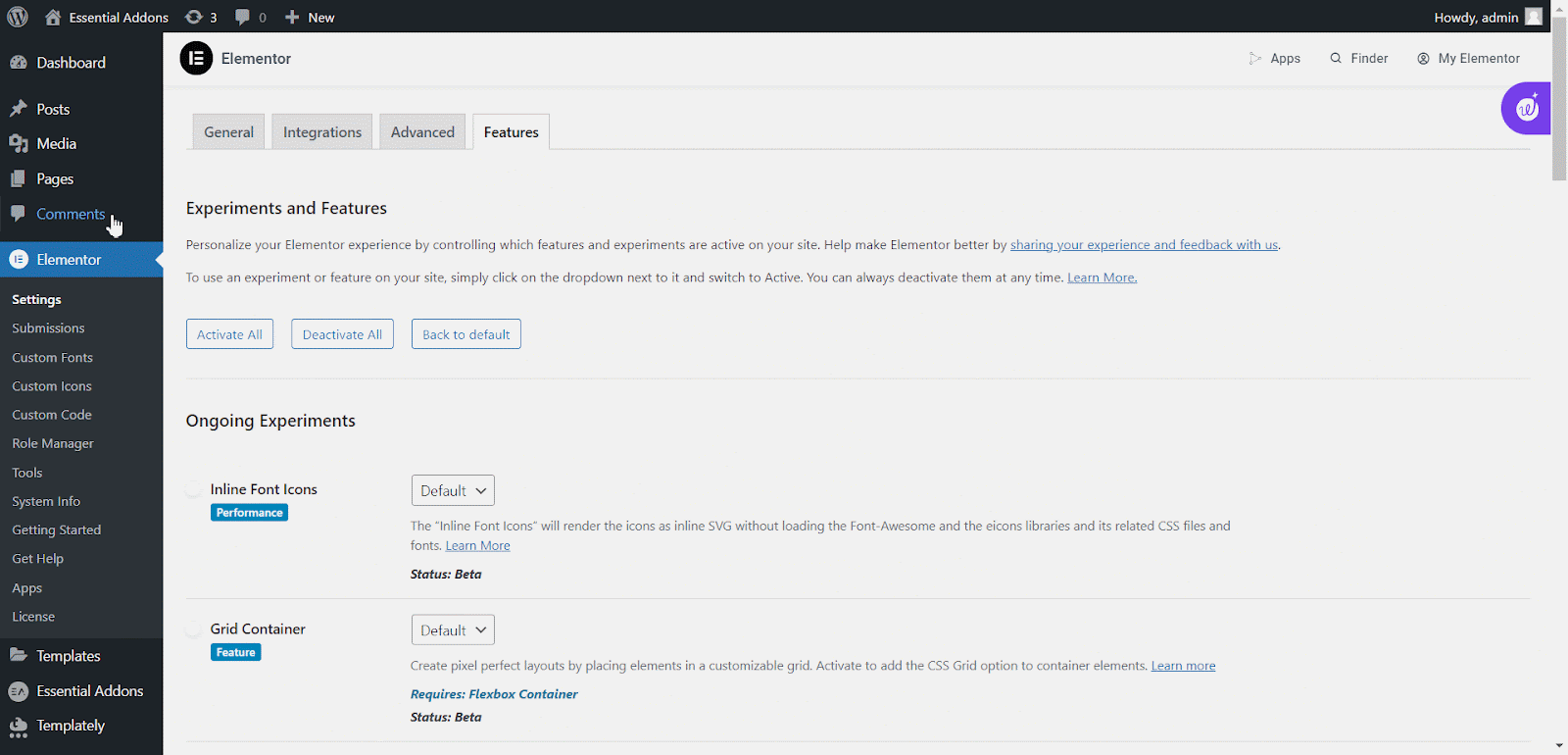Switch to the General tab
The width and height of the screenshot is (1568, 755).
point(228,132)
